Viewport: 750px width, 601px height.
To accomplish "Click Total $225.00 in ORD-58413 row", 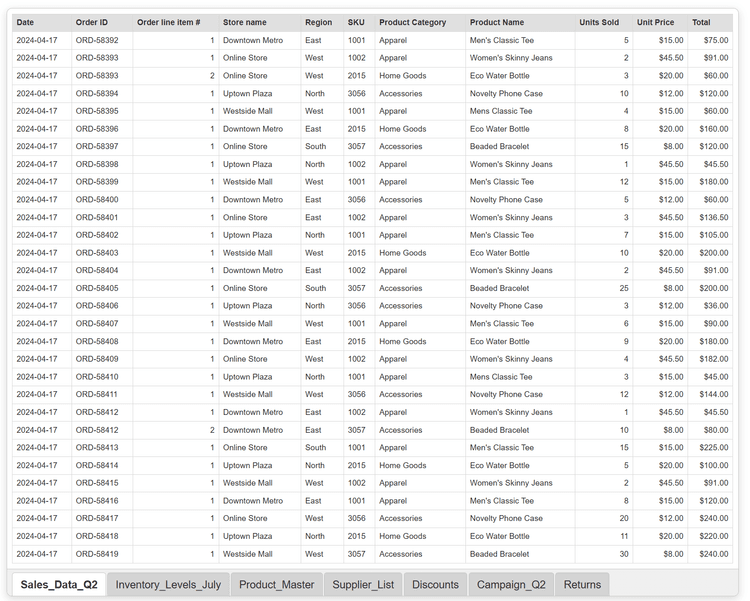I will point(710,447).
